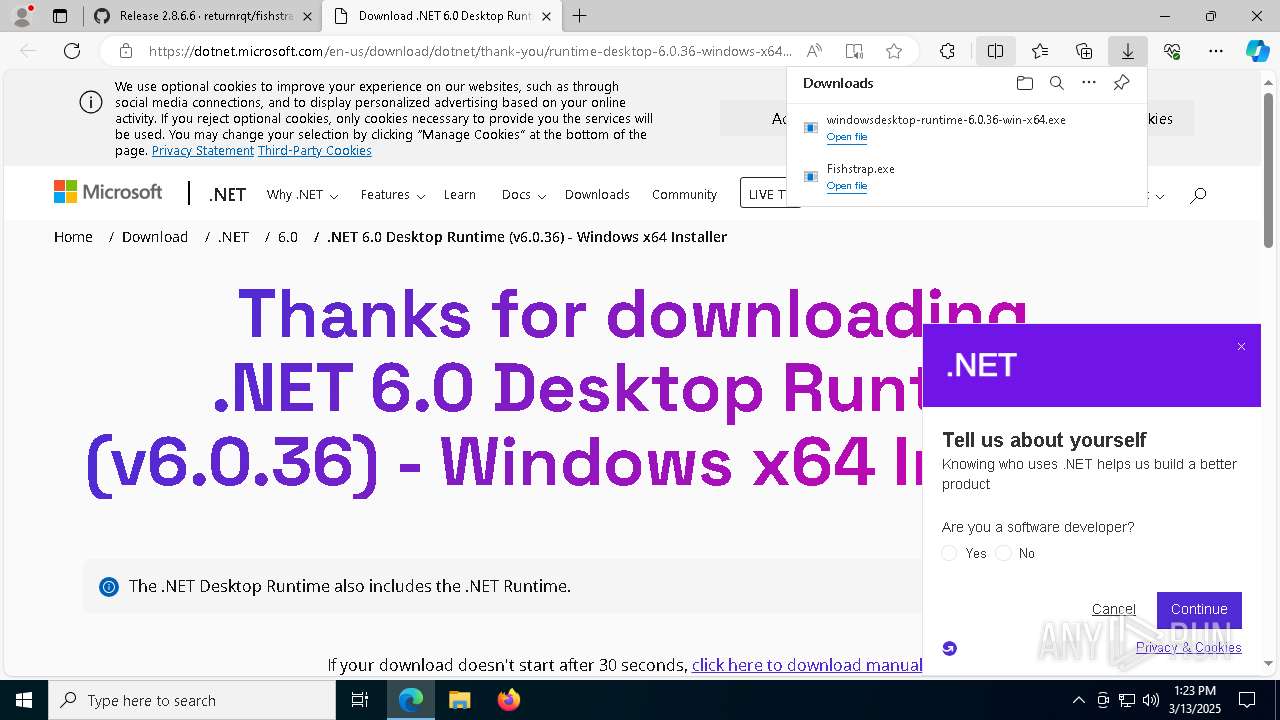
Task: Open the Community nav item
Action: coord(684,195)
